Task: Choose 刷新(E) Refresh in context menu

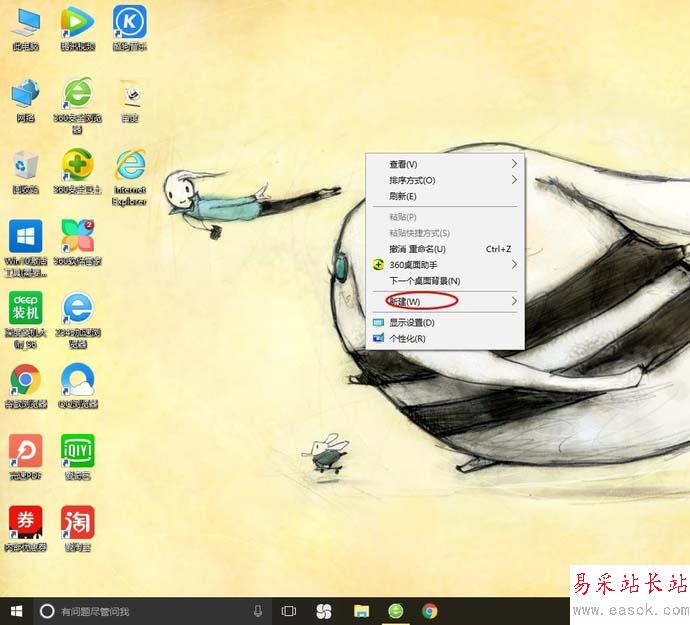Action: (445, 196)
